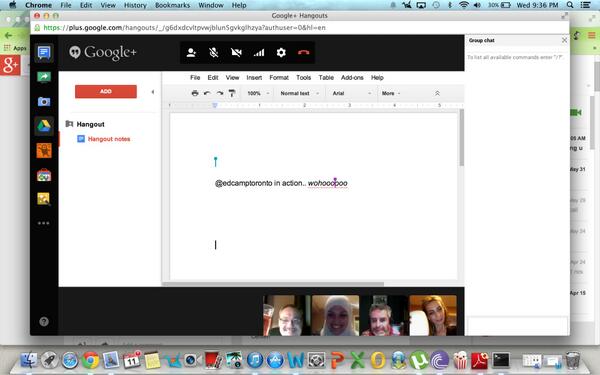Screen dimensions: 600x375
Task: Select the paint format tool
Action: coord(232,93)
